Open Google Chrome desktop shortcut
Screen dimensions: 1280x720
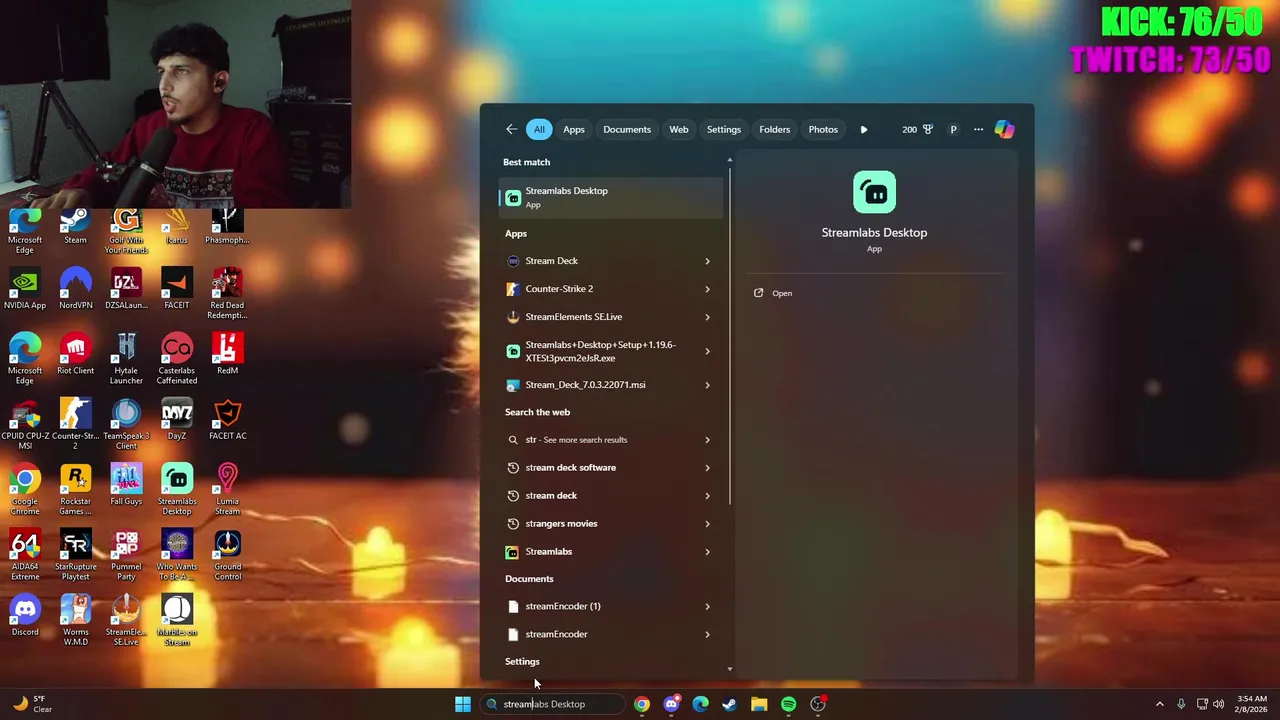coord(25,490)
